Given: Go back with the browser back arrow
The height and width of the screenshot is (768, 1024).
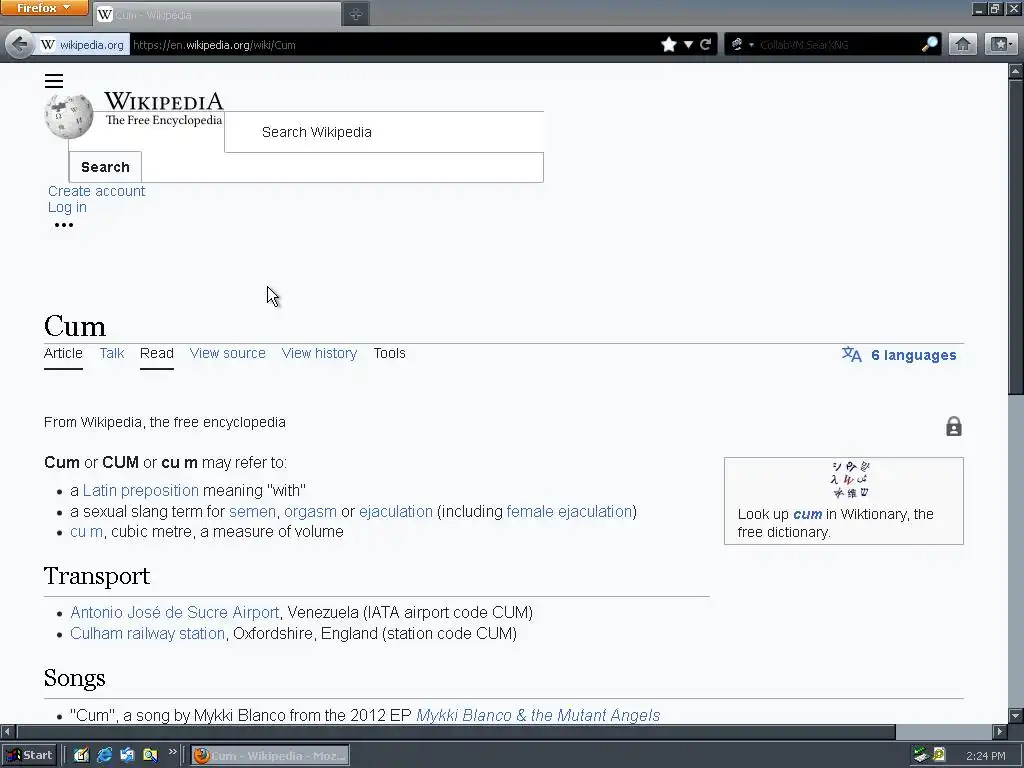Looking at the screenshot, I should point(19,44).
